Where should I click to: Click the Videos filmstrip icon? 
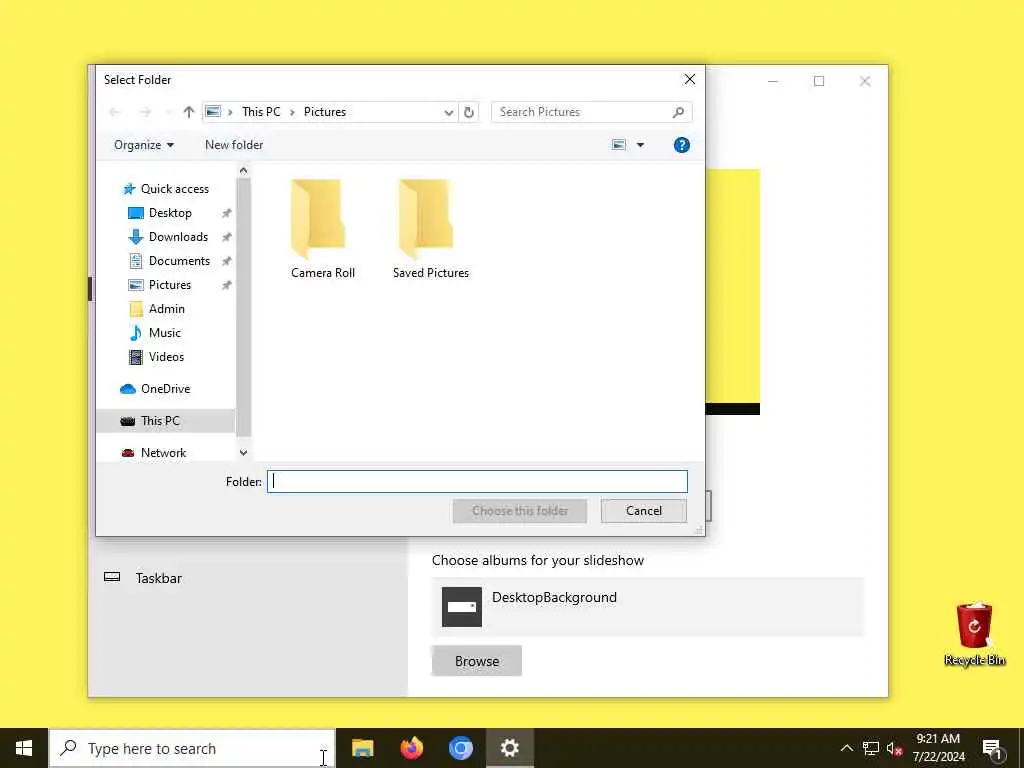tap(136, 357)
